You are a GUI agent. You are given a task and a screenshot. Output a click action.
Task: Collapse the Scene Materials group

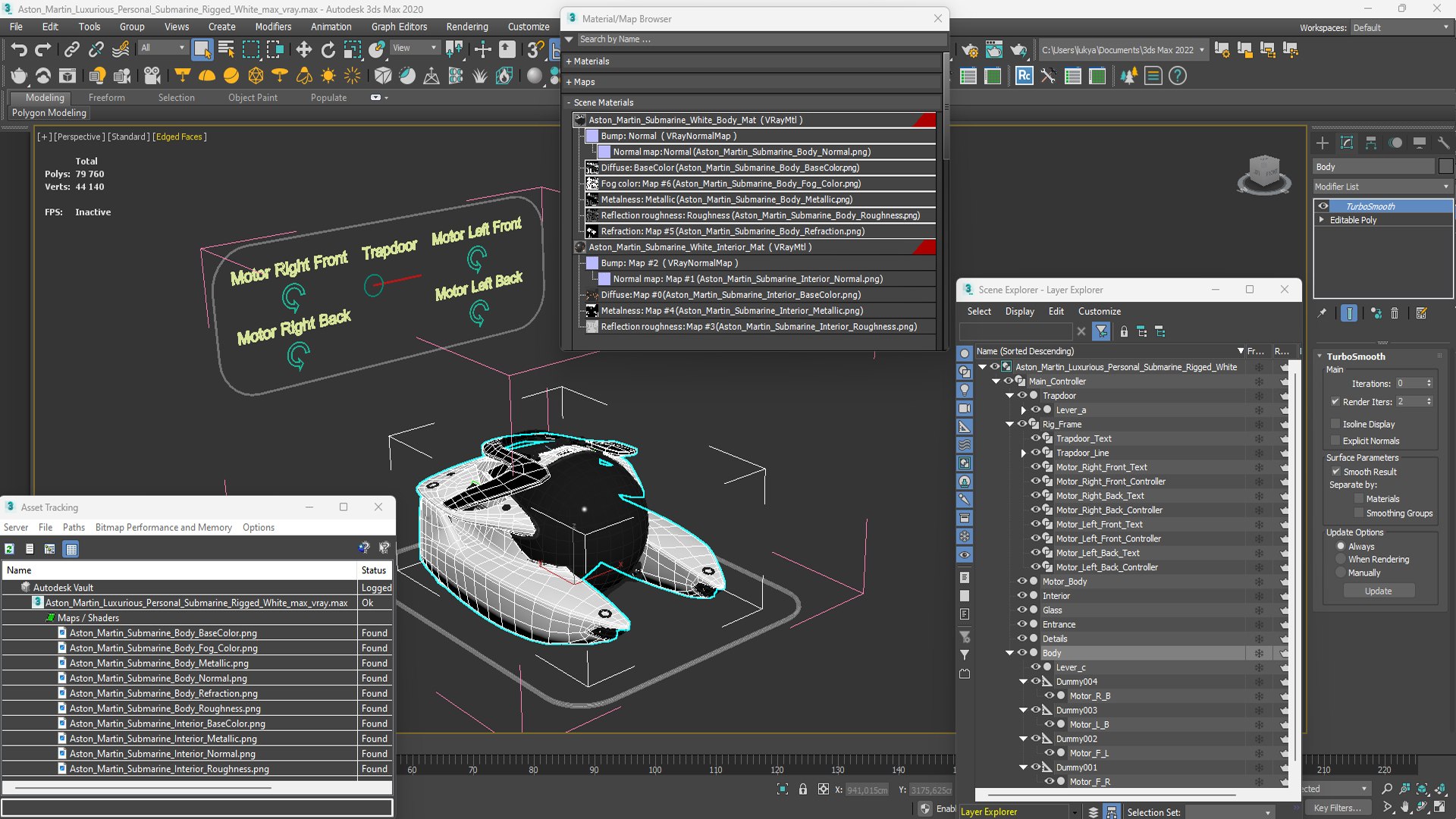point(569,102)
